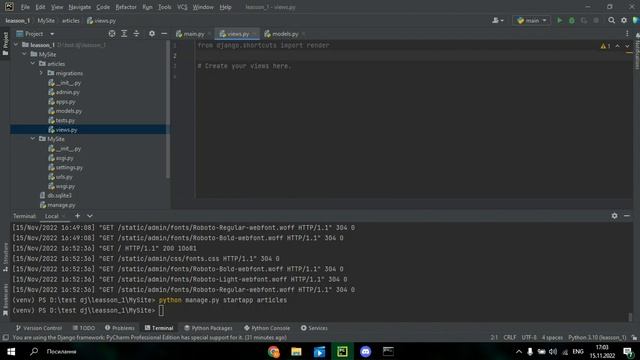
Task: Select the Local terminal tab
Action: pos(52,216)
